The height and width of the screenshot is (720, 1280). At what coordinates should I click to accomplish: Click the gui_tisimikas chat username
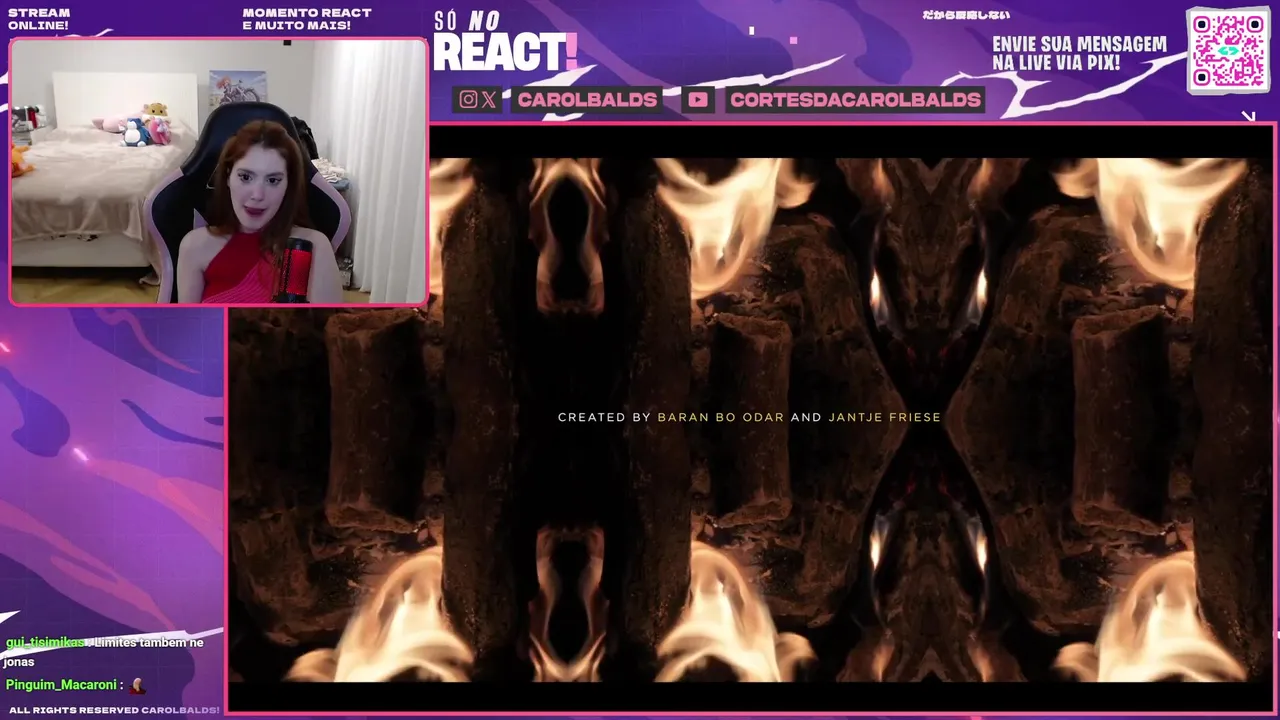[45, 642]
